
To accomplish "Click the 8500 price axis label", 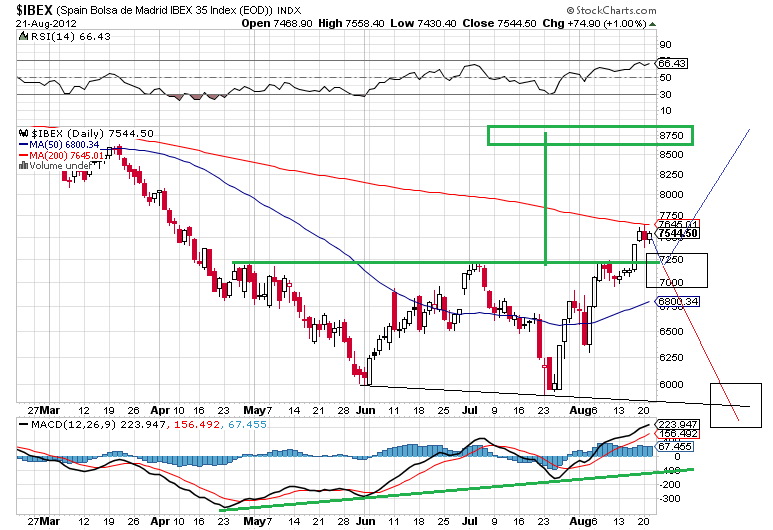I will (671, 155).
